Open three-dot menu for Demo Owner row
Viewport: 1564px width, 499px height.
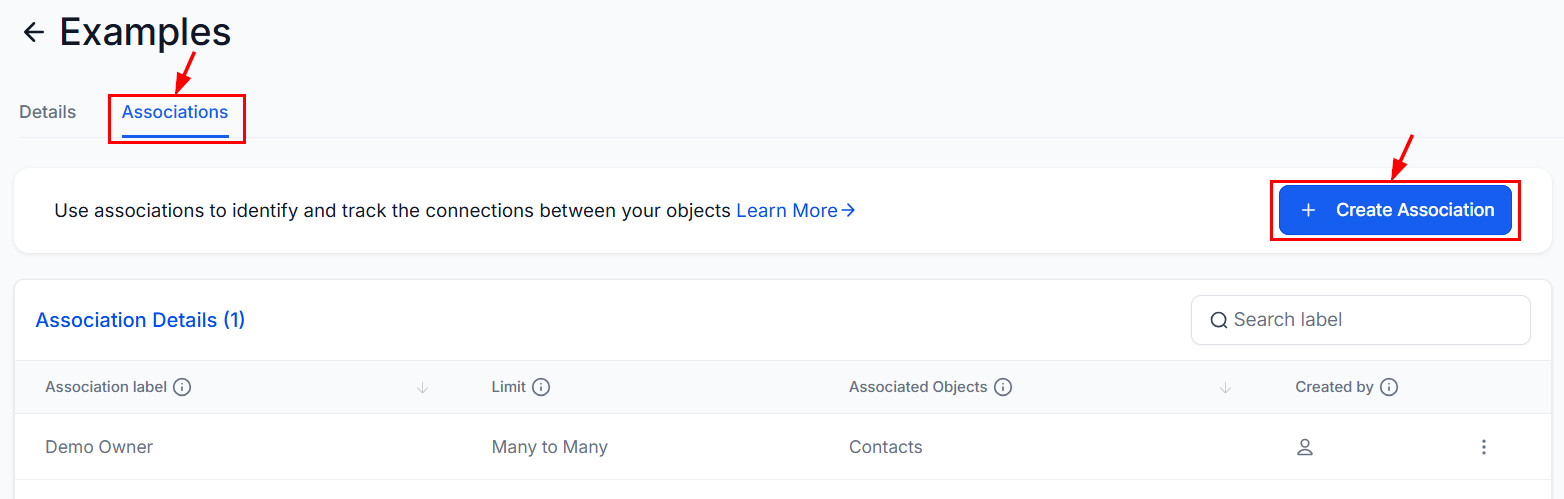1484,447
